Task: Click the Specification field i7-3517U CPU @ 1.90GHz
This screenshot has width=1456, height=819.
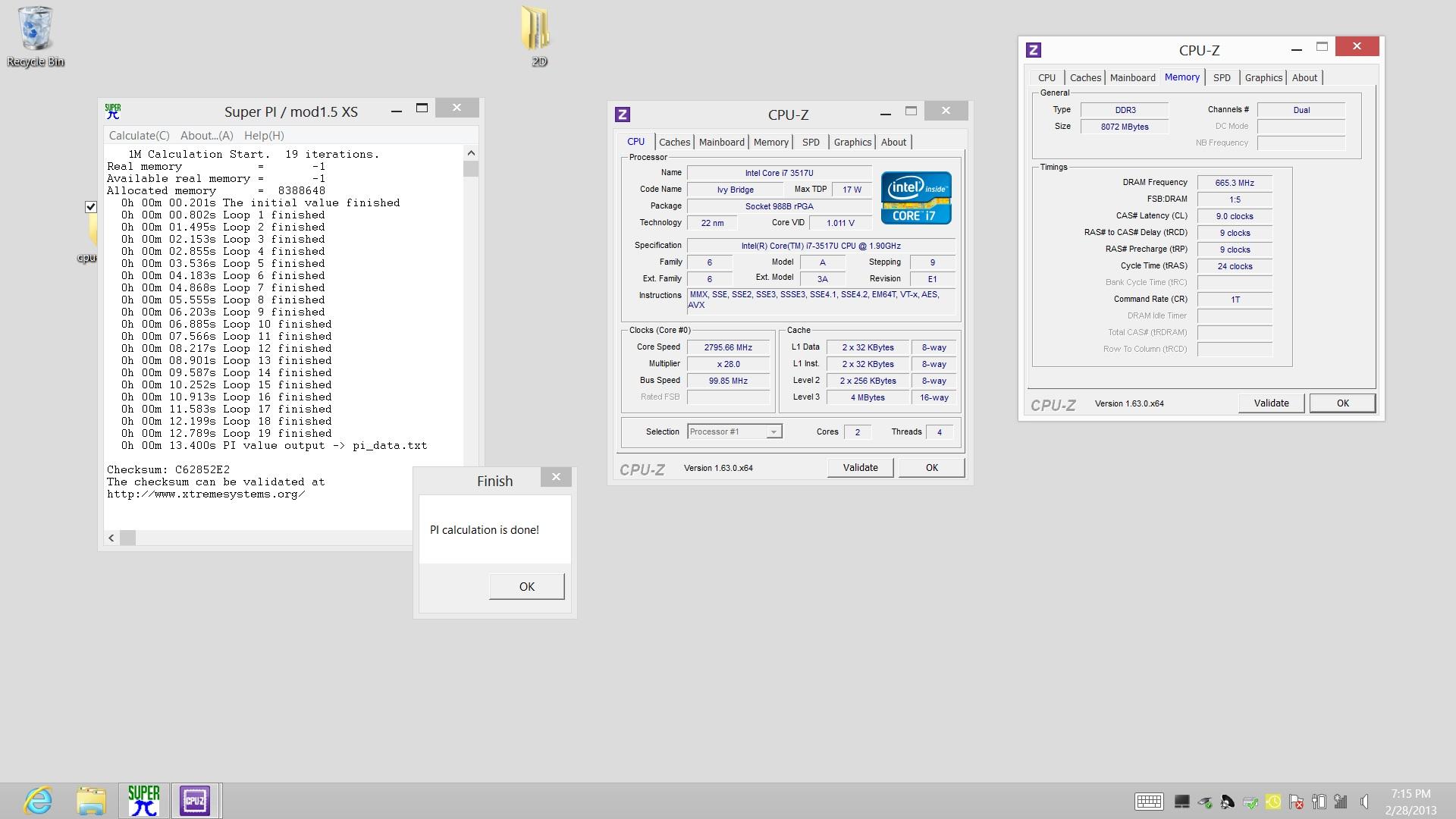Action: click(821, 246)
